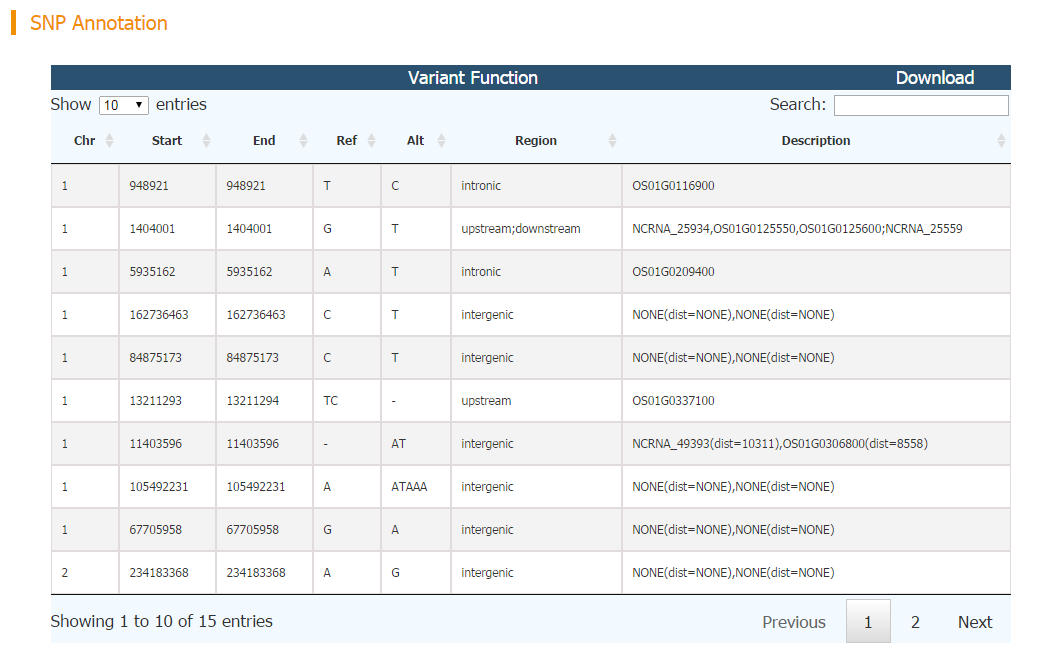This screenshot has width=1052, height=650.
Task: Click the Showing 1 to 10 of 15 entries text
Action: [162, 621]
